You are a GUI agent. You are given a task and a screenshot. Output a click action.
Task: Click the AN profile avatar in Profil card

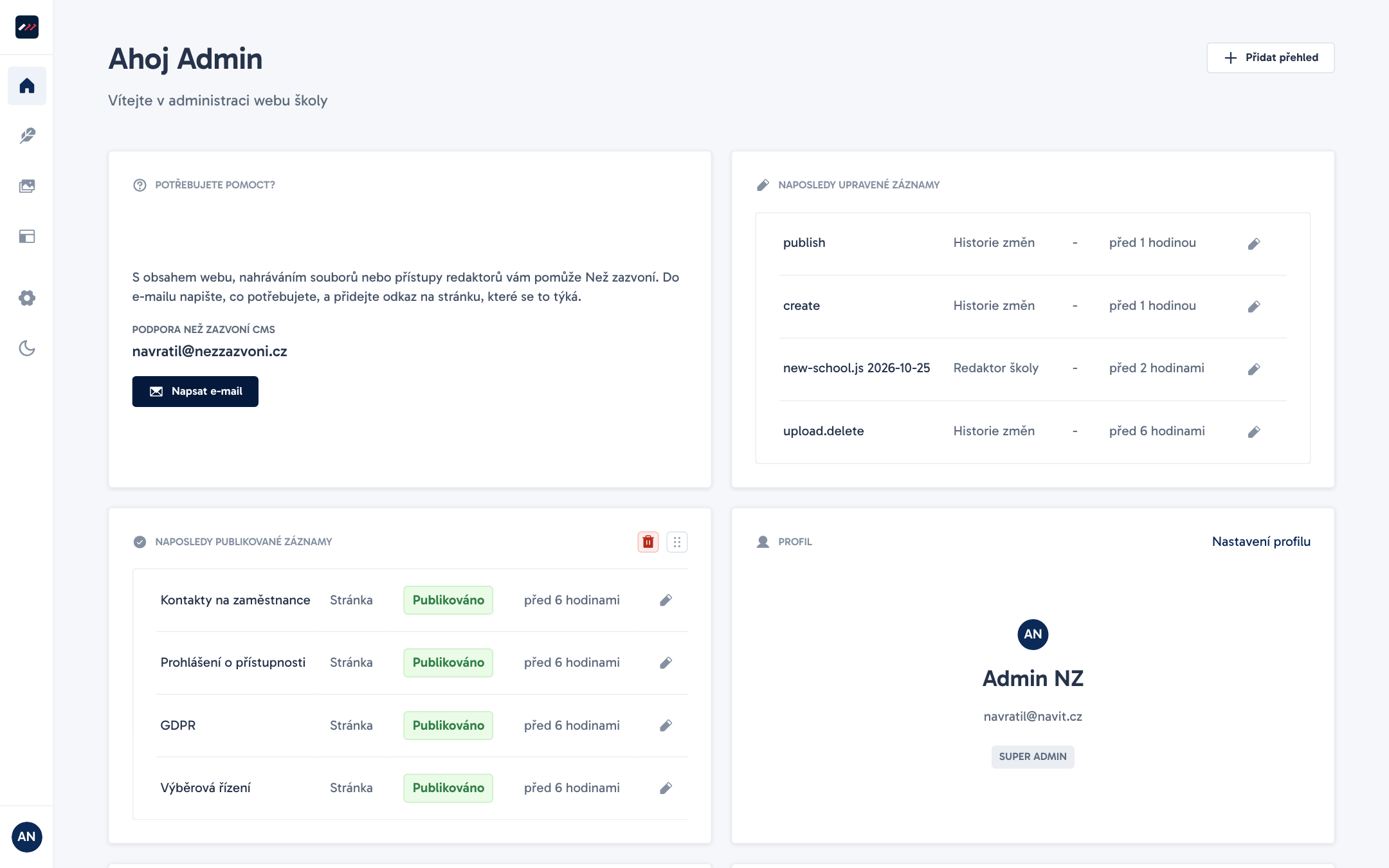(x=1033, y=635)
